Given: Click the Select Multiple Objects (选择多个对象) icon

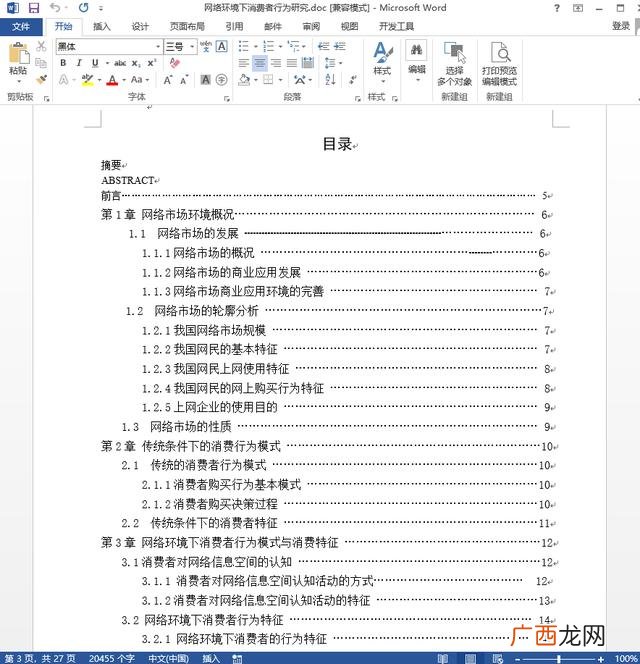Looking at the screenshot, I should pos(454,64).
